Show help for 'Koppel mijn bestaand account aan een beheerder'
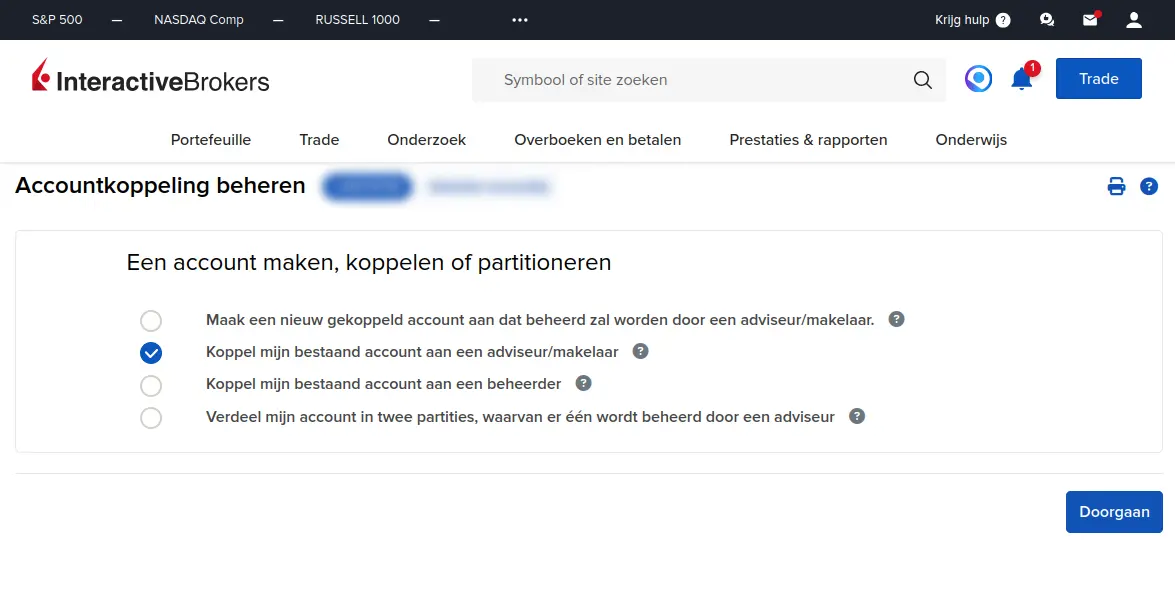This screenshot has width=1175, height=592. (584, 383)
